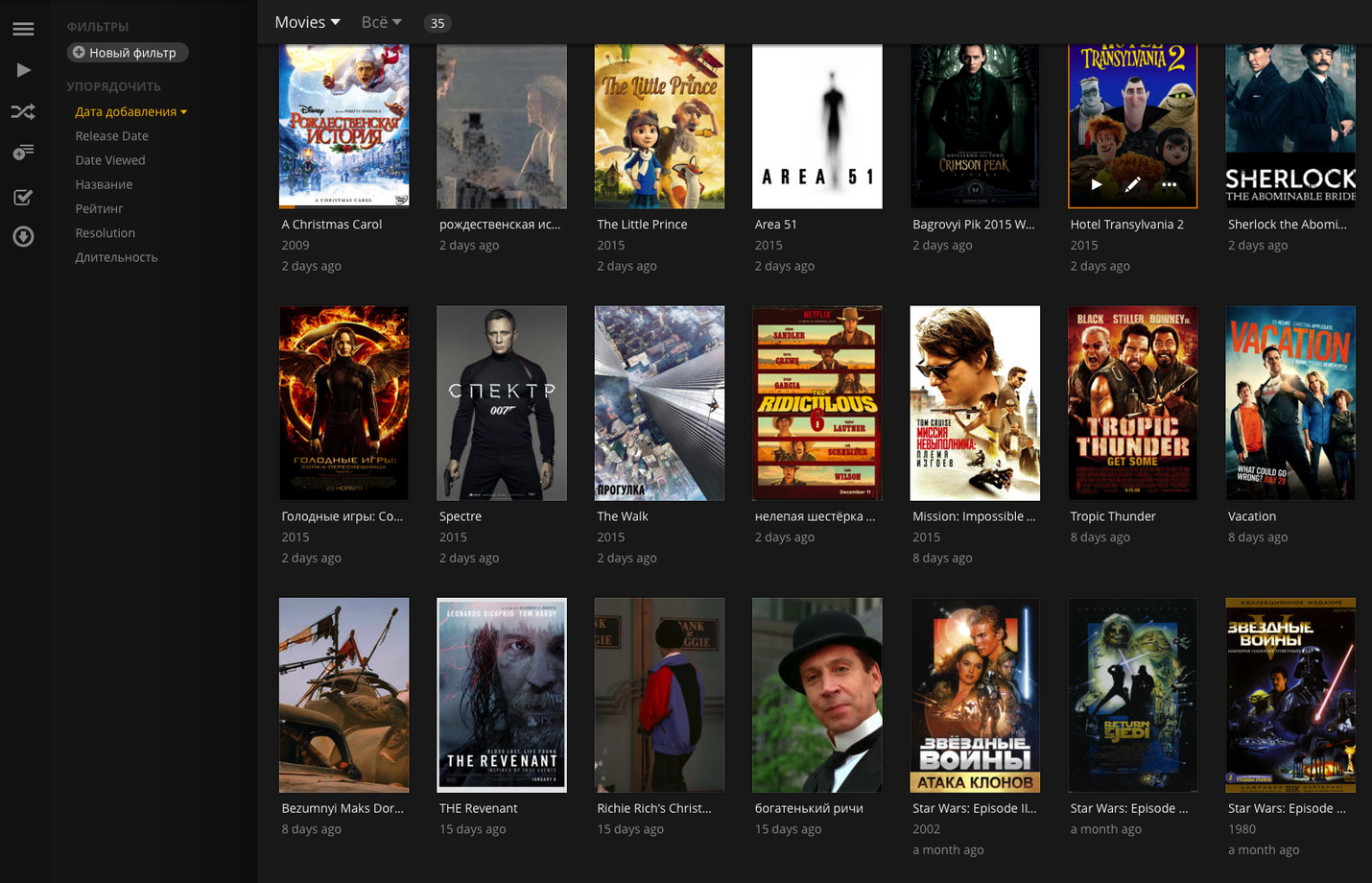Click the Hotel Transylvania 2 title link

[1126, 224]
